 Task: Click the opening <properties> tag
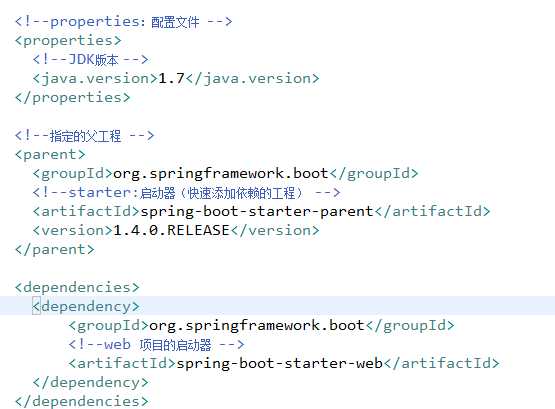click(68, 41)
